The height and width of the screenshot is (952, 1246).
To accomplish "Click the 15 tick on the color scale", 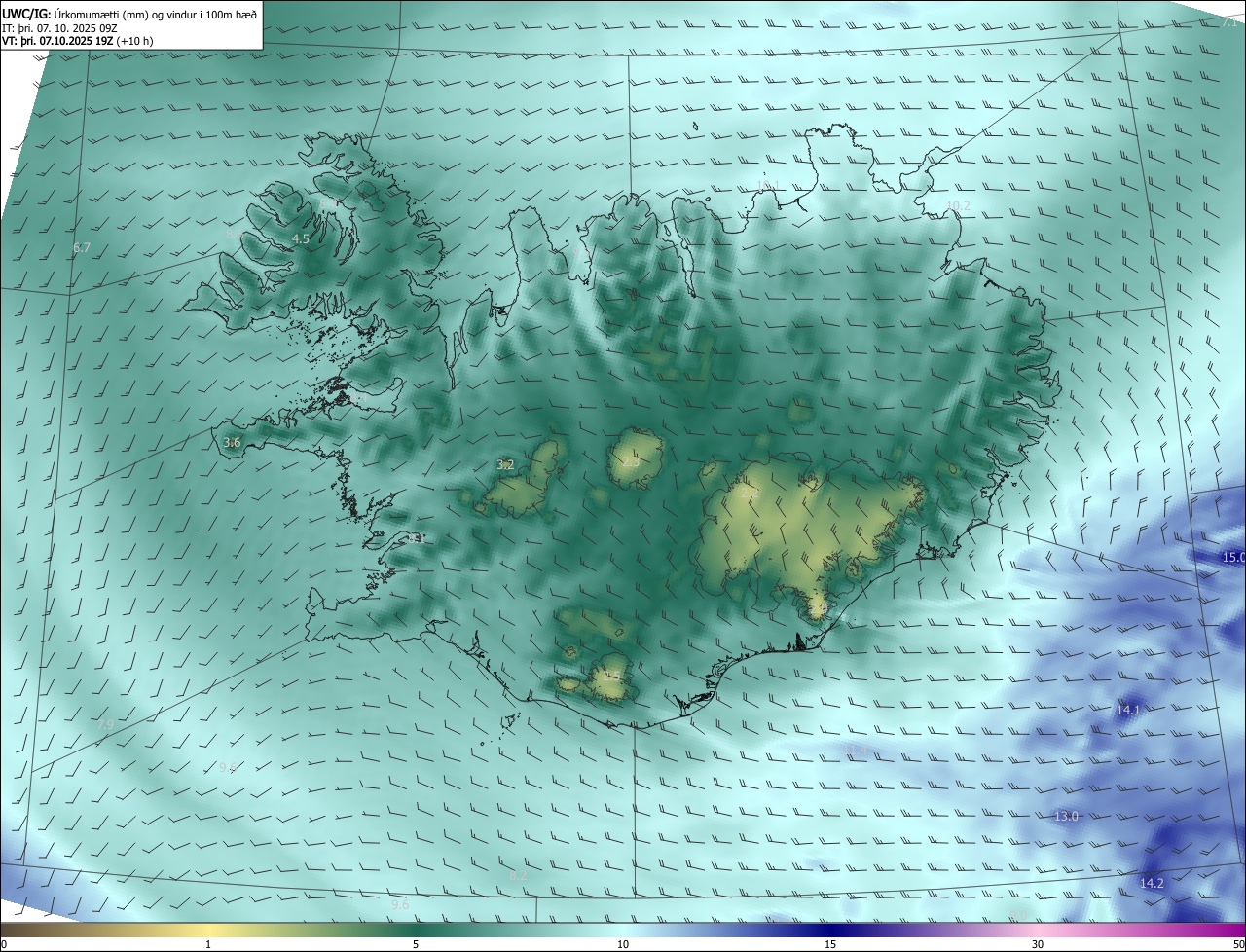I will (830, 944).
